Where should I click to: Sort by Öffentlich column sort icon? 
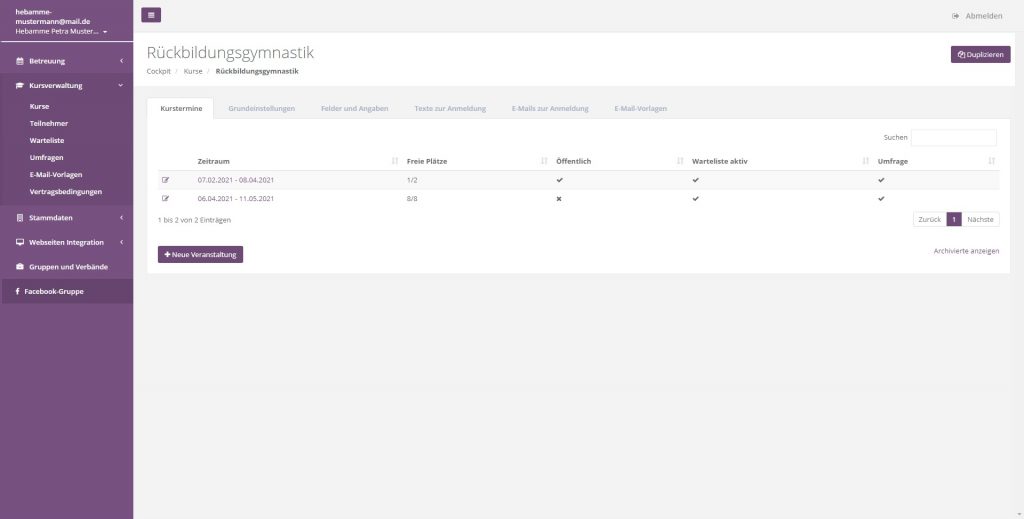(x=680, y=161)
